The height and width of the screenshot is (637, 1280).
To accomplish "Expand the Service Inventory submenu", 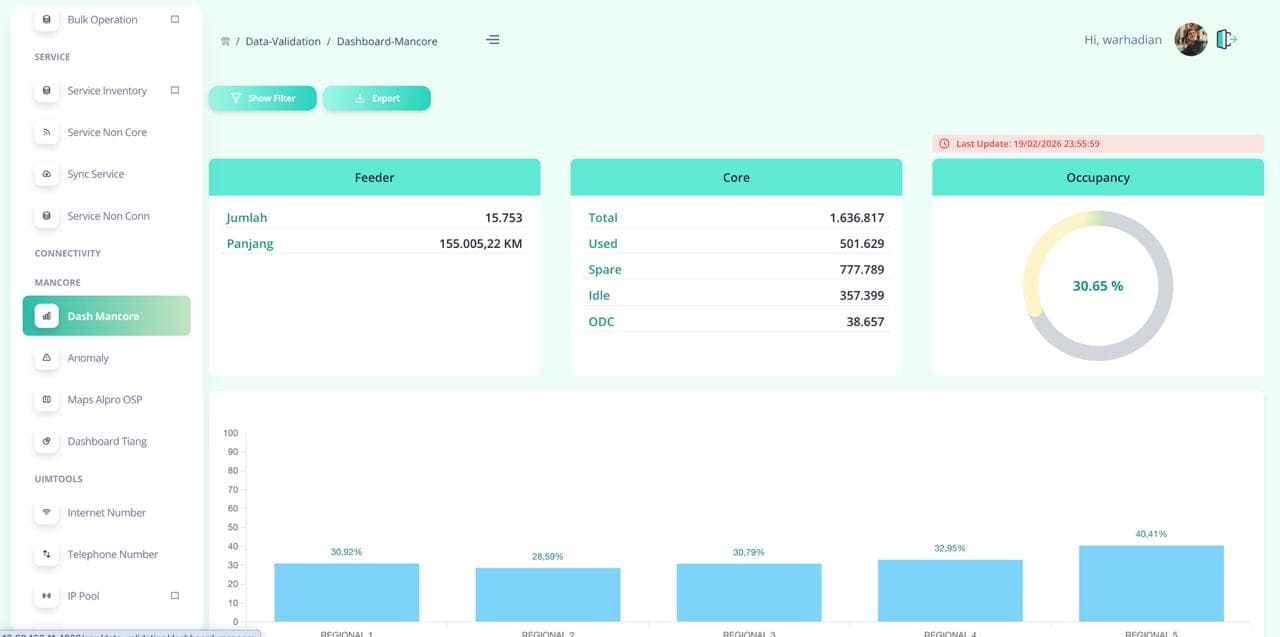I will point(175,90).
